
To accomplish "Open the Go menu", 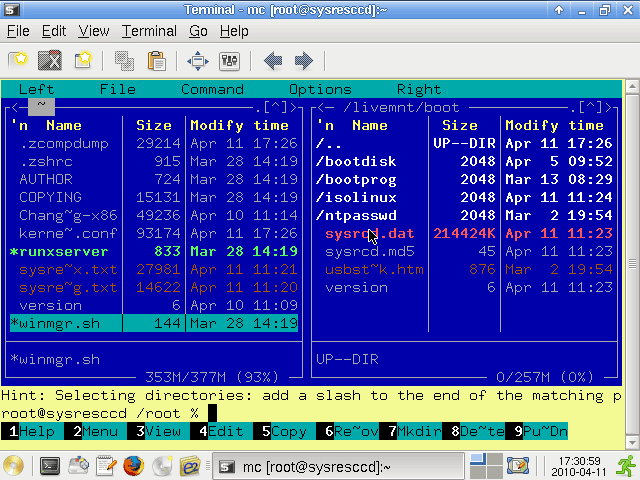I will [x=198, y=31].
